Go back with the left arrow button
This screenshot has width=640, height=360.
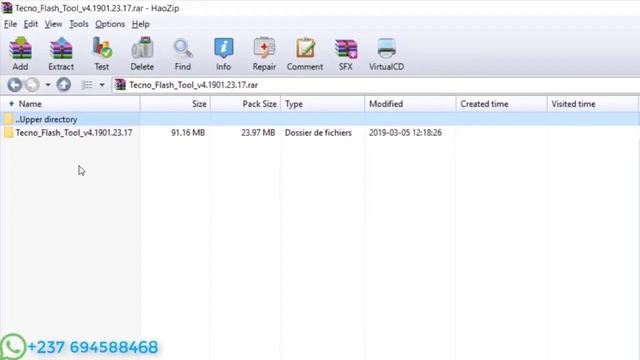15,85
